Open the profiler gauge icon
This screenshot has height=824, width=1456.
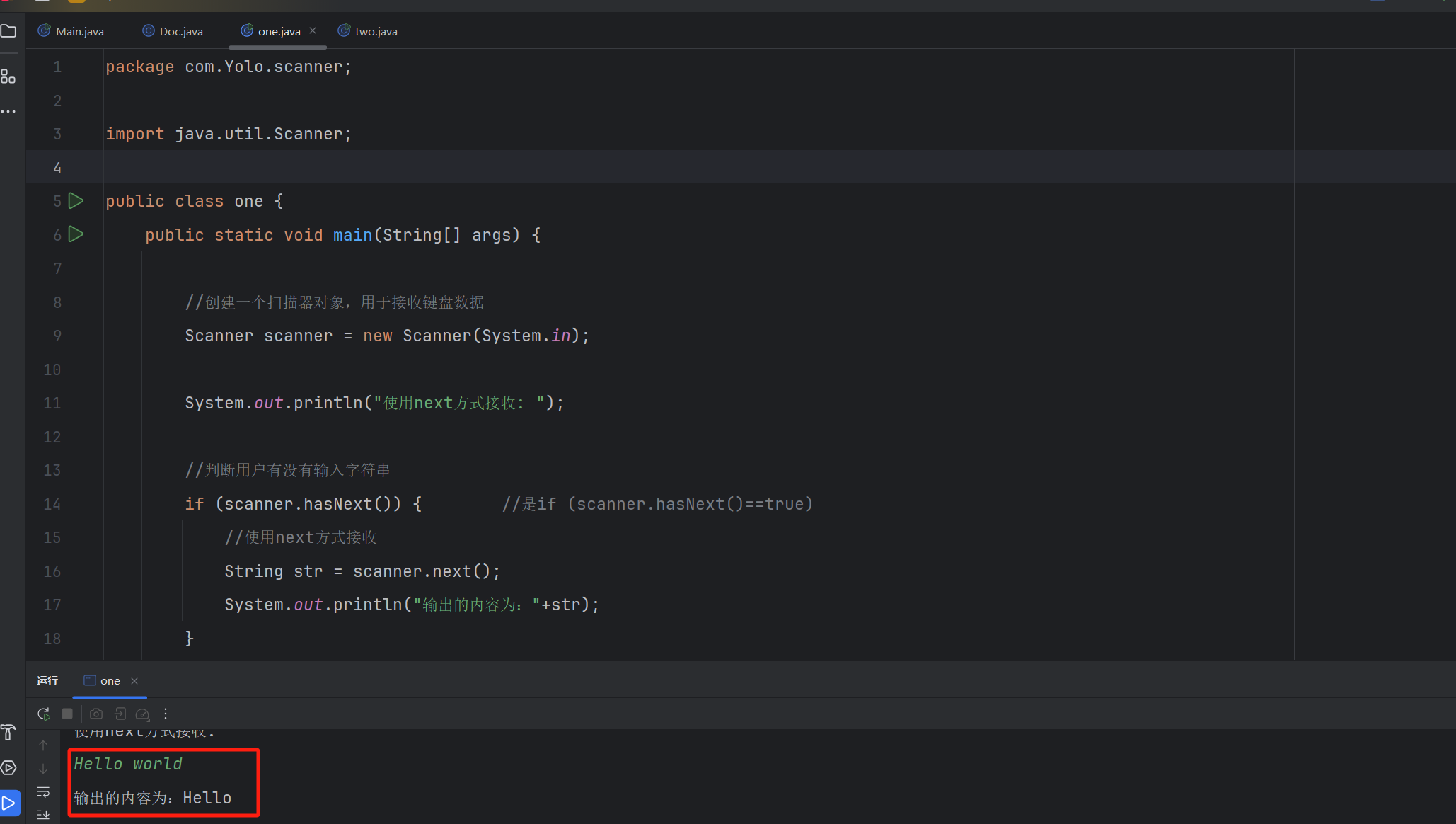point(143,714)
